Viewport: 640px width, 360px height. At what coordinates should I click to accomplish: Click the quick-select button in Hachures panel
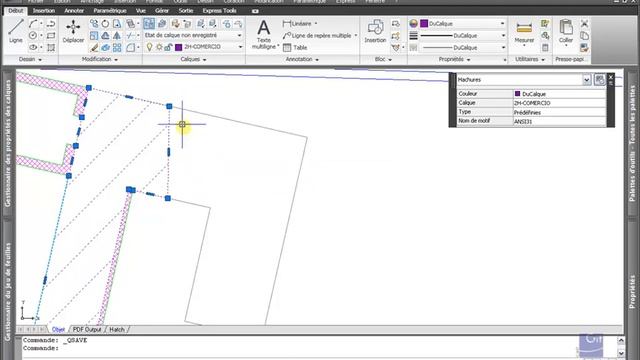pyautogui.click(x=599, y=80)
